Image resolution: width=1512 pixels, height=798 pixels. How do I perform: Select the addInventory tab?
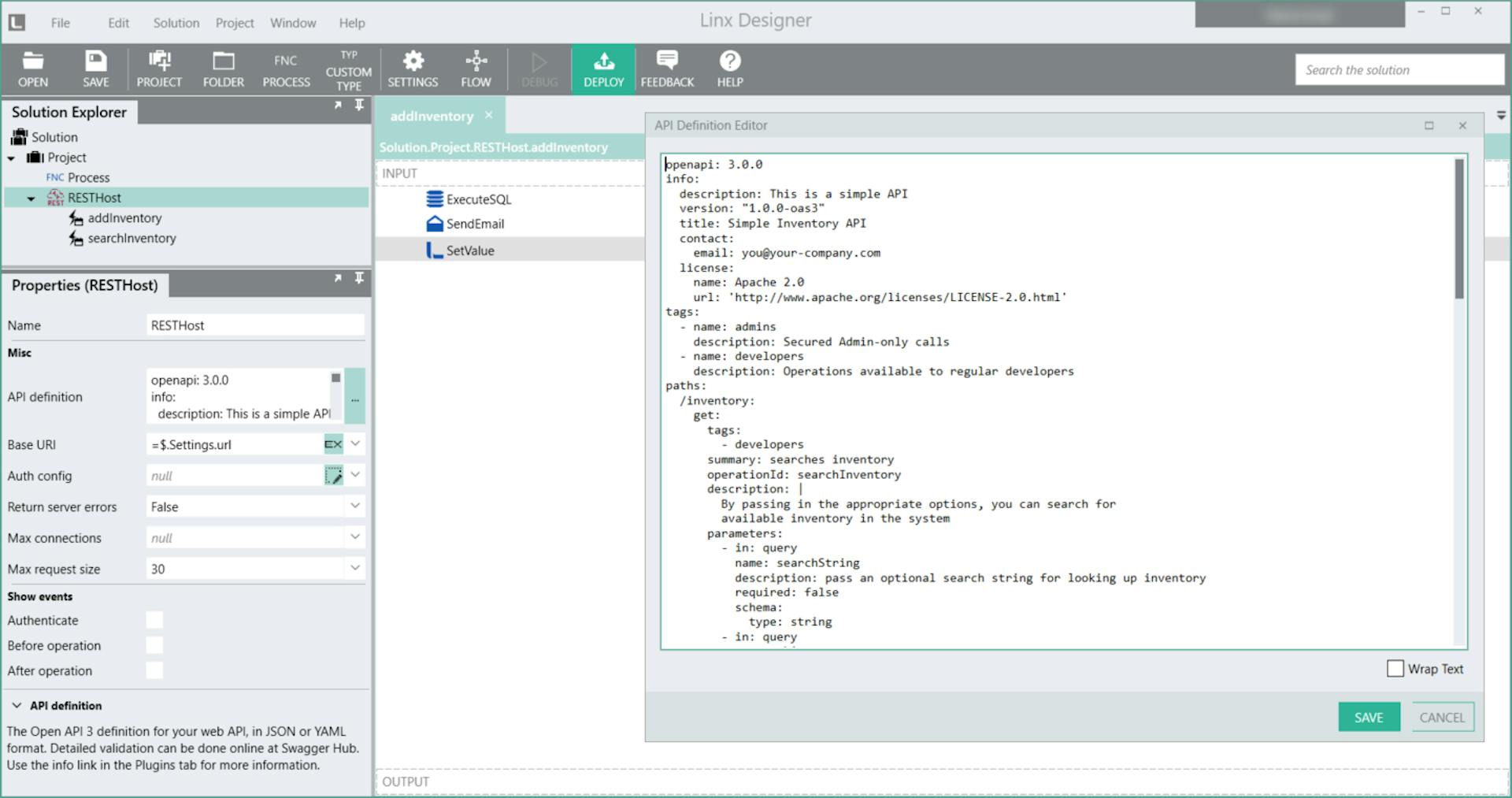(x=432, y=115)
